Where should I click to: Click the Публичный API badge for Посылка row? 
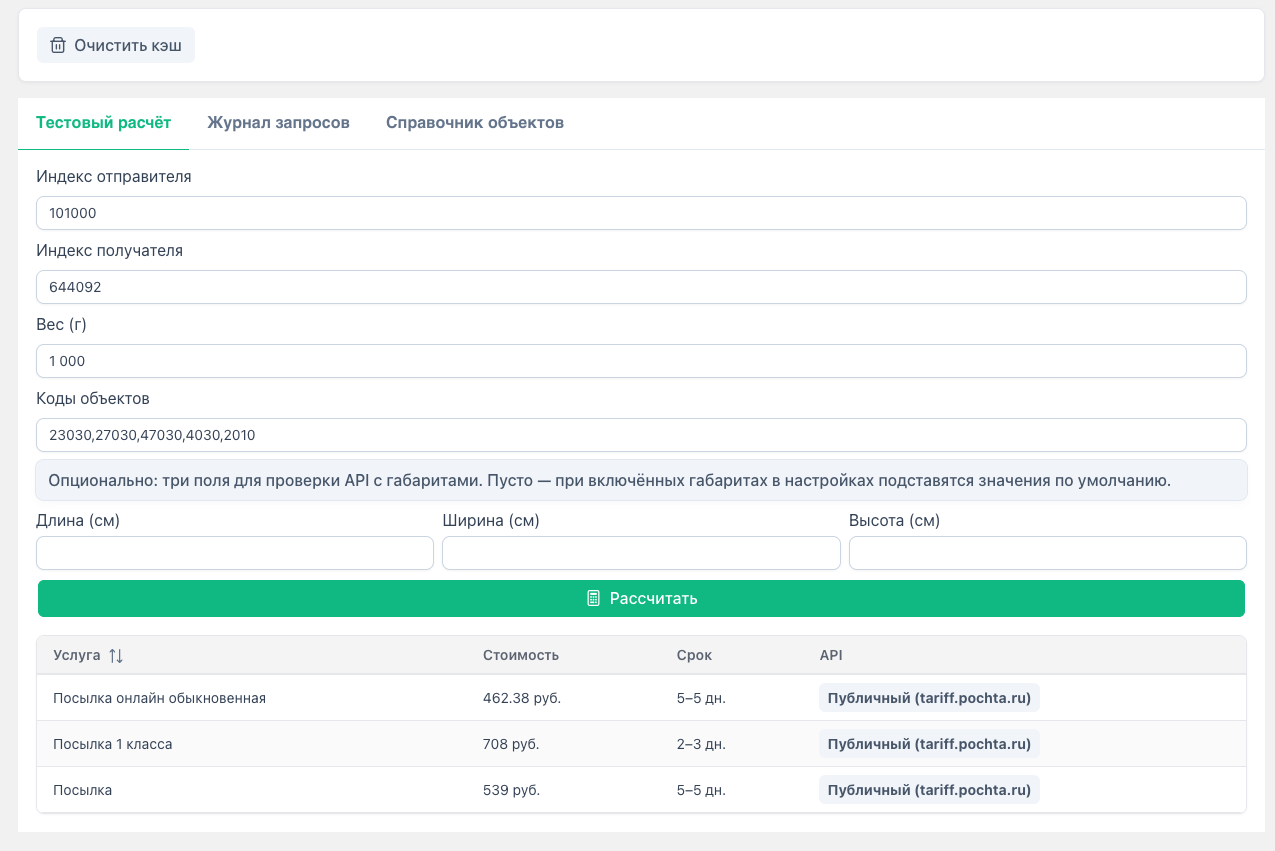(x=929, y=790)
